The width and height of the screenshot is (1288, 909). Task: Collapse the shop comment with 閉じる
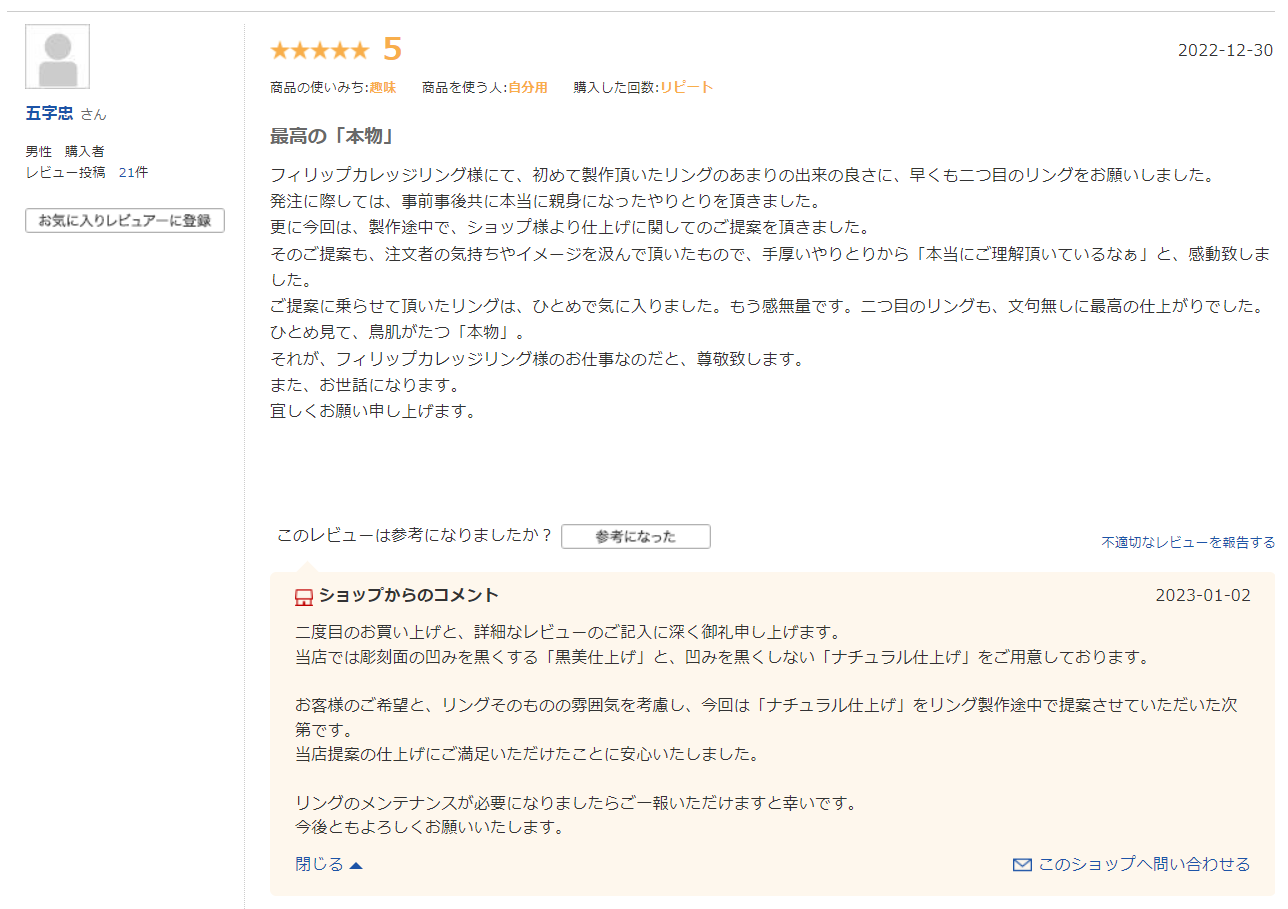click(x=319, y=864)
